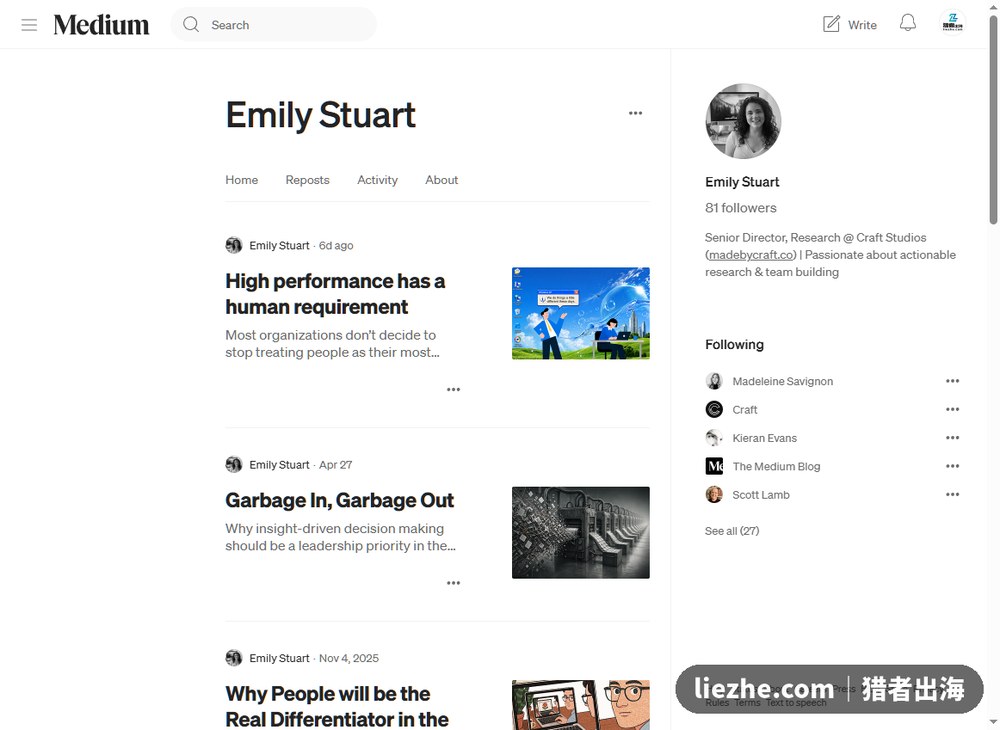Click the Craft publication logo icon
This screenshot has height=730, width=1000.
(714, 409)
